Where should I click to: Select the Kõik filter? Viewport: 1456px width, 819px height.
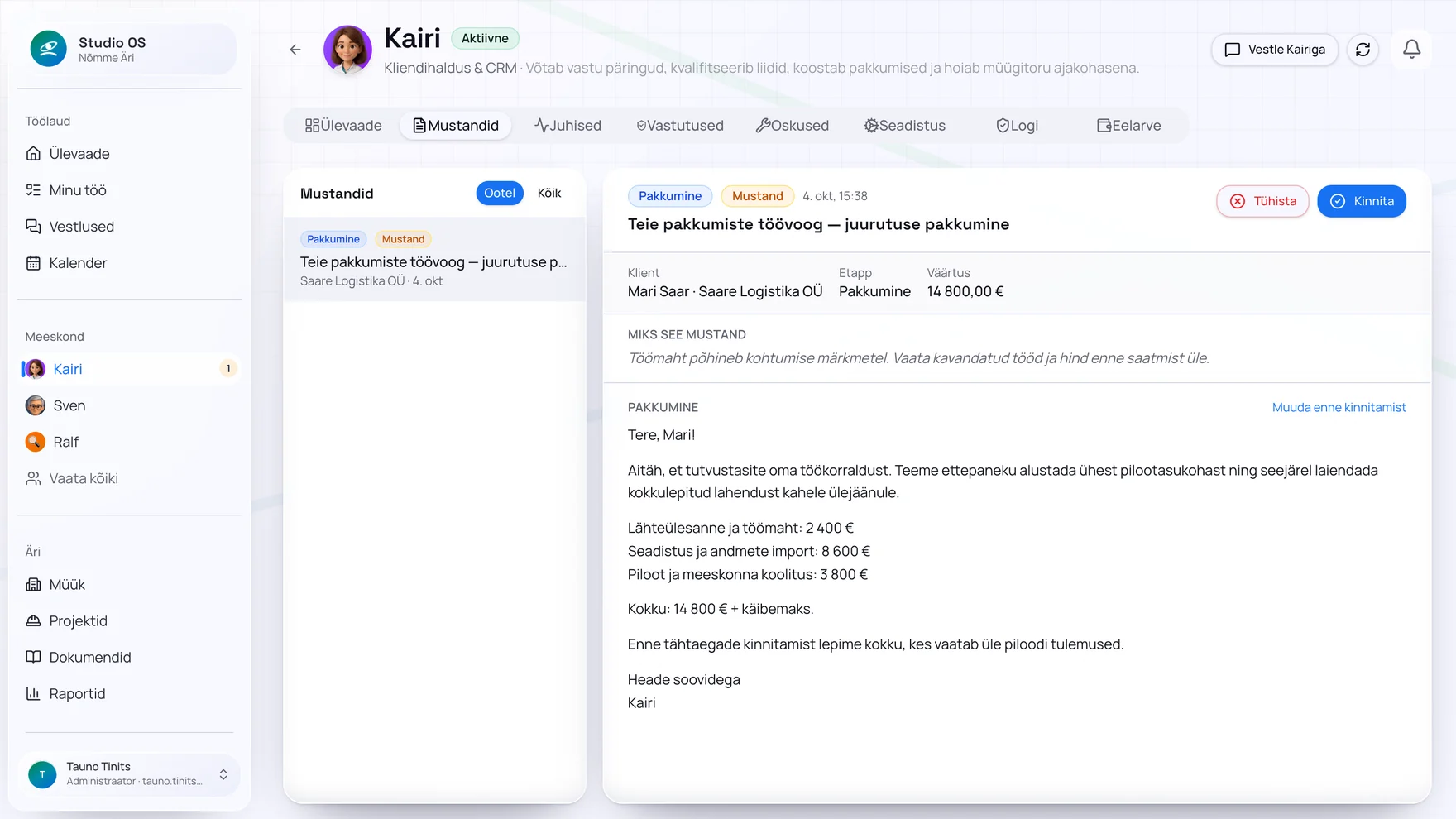(x=549, y=193)
